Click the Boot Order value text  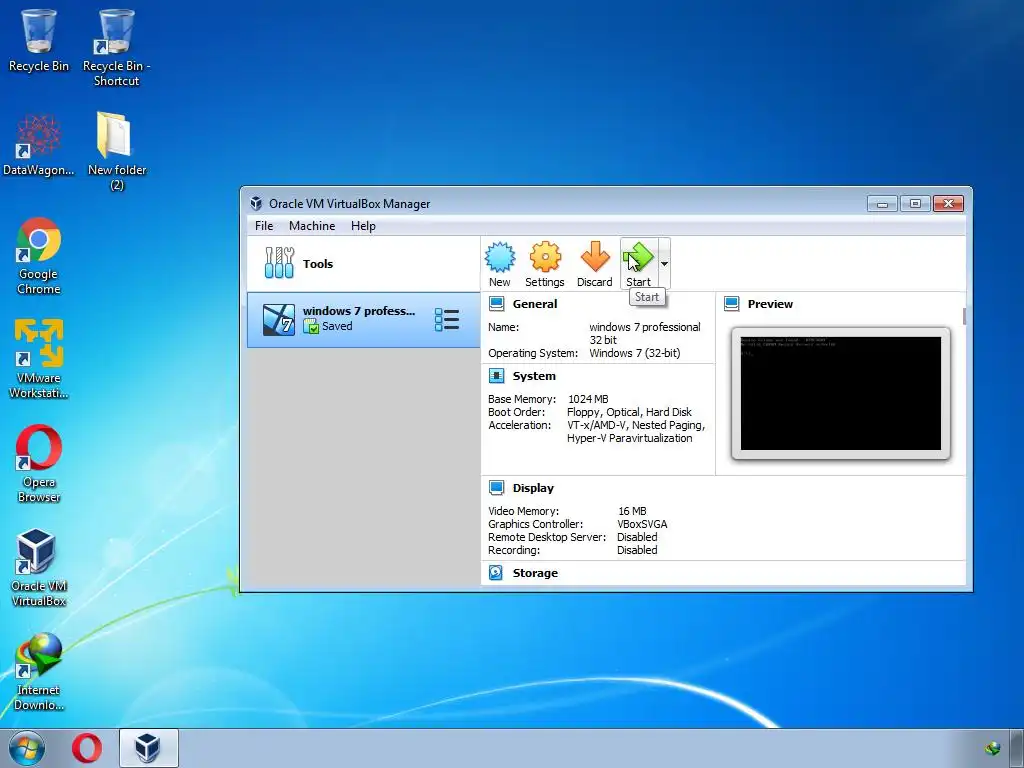(x=629, y=412)
